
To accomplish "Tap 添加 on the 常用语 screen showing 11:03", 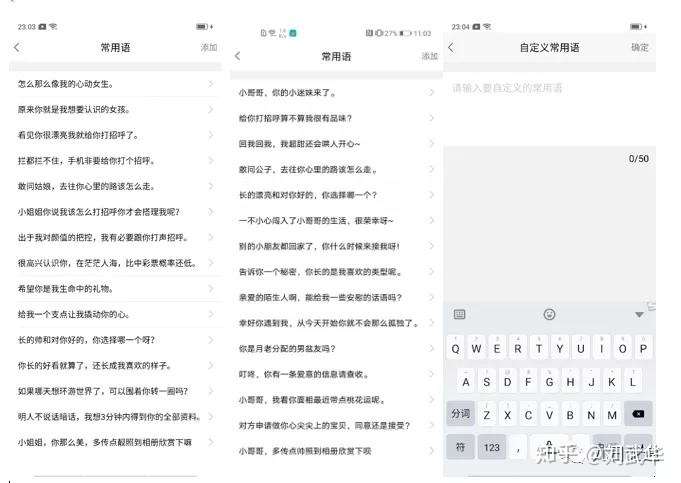I will tap(430, 56).
